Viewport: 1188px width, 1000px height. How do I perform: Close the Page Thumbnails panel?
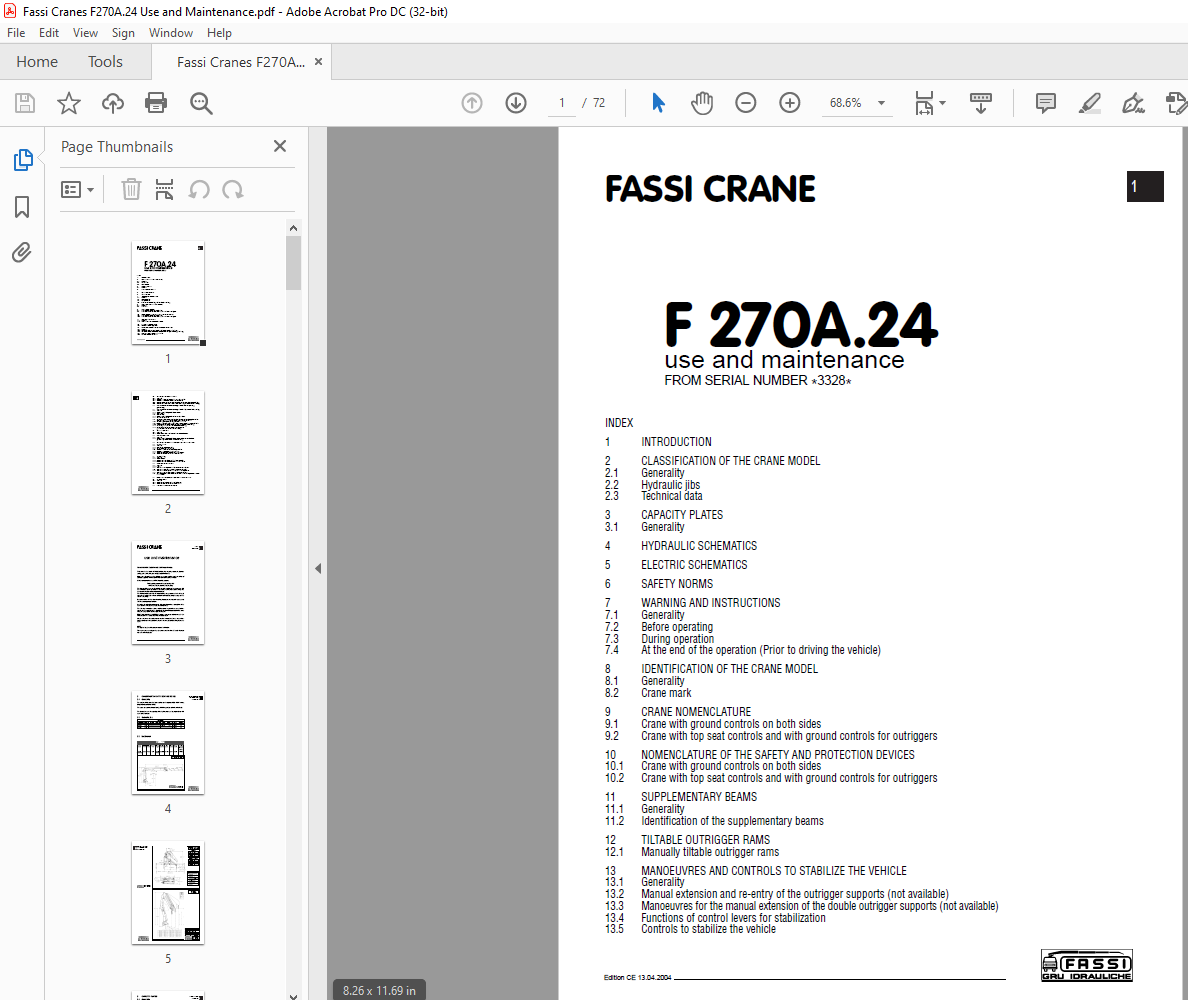pyautogui.click(x=280, y=146)
